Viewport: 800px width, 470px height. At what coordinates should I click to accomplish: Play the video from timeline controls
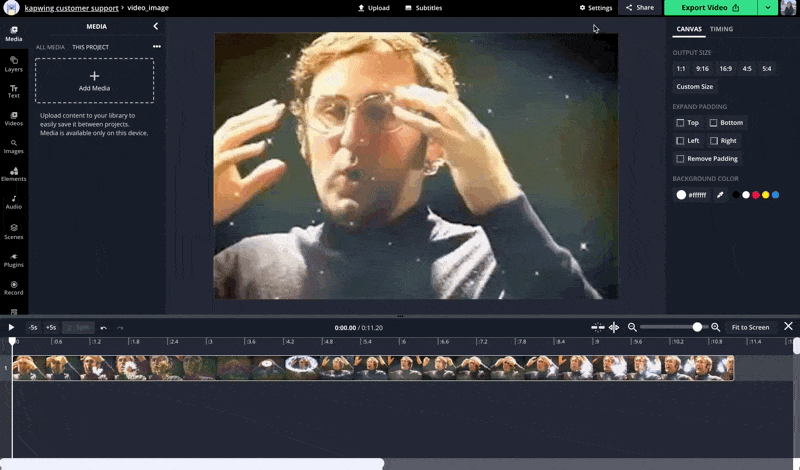click(x=11, y=328)
